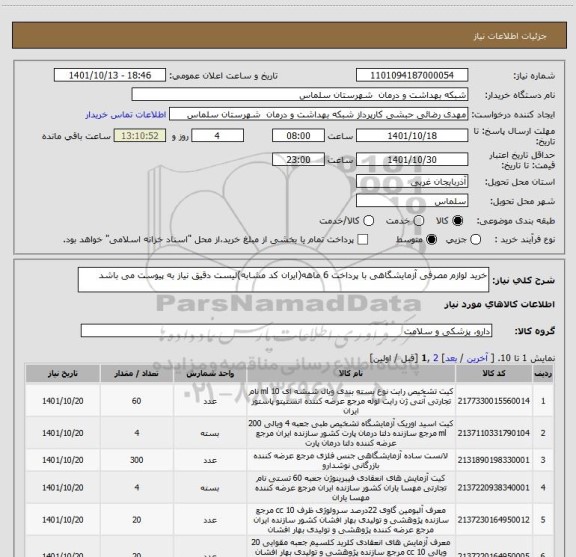Click the سلماس delivery city field
Screen dimensions: 576x557
(412, 201)
